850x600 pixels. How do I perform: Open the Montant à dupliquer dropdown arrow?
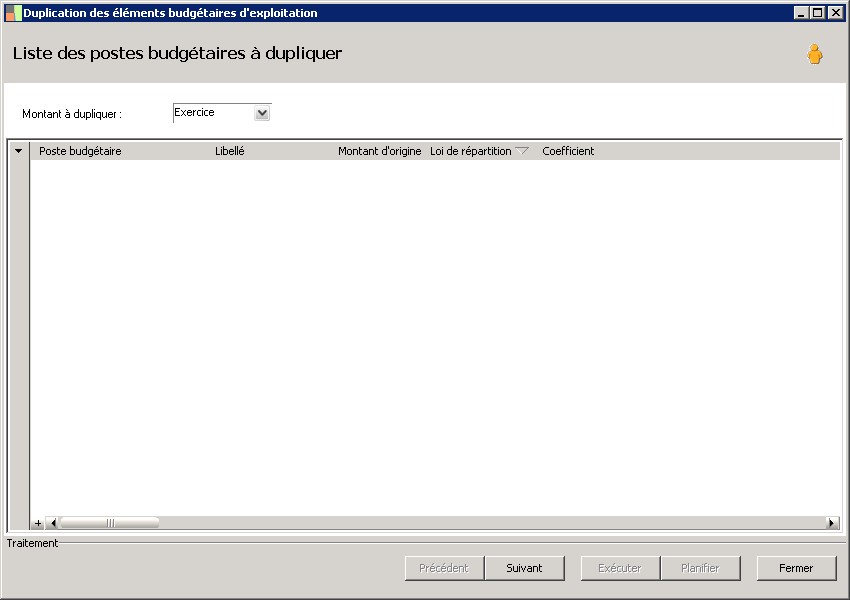pyautogui.click(x=262, y=113)
